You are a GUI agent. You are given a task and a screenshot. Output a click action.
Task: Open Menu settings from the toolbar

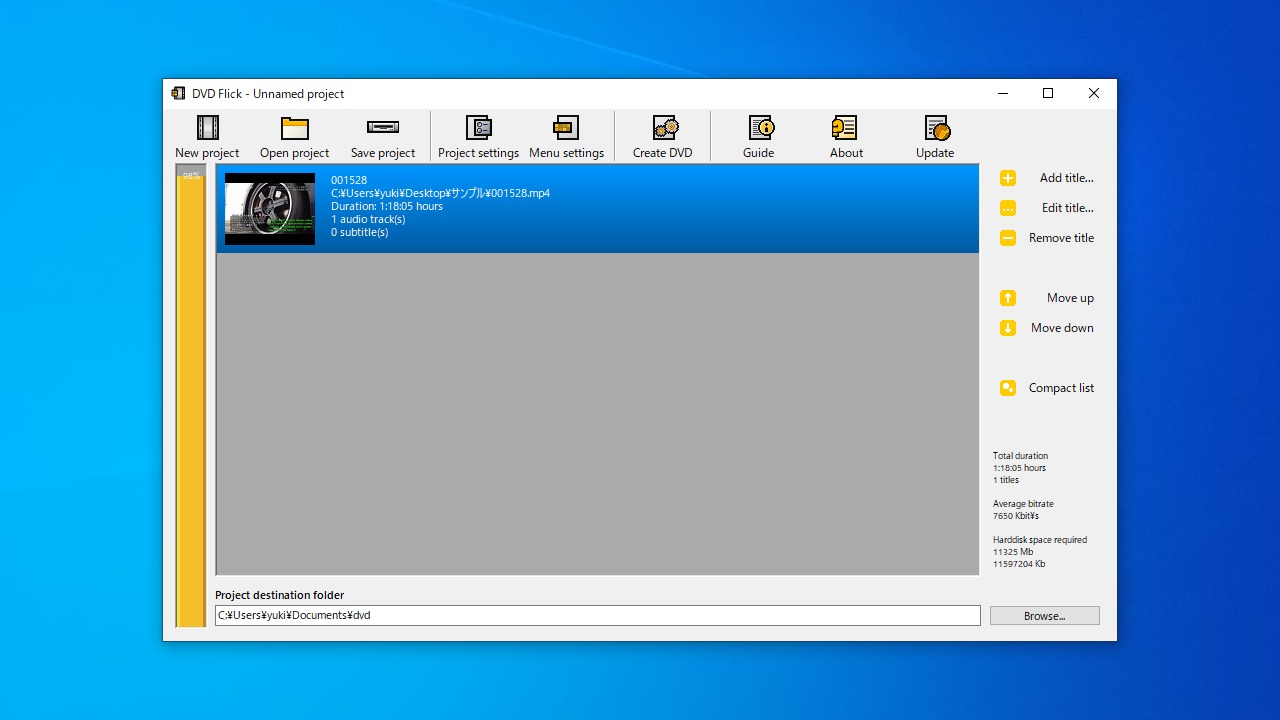(566, 137)
